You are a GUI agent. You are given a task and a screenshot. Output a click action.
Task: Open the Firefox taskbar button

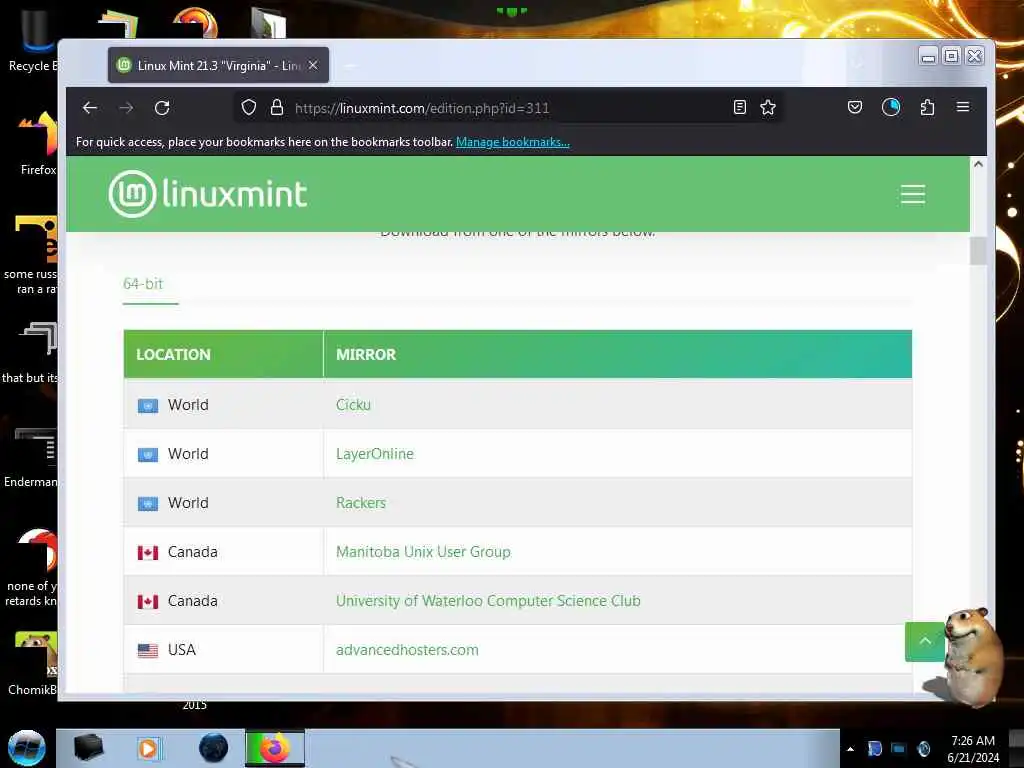click(x=275, y=748)
